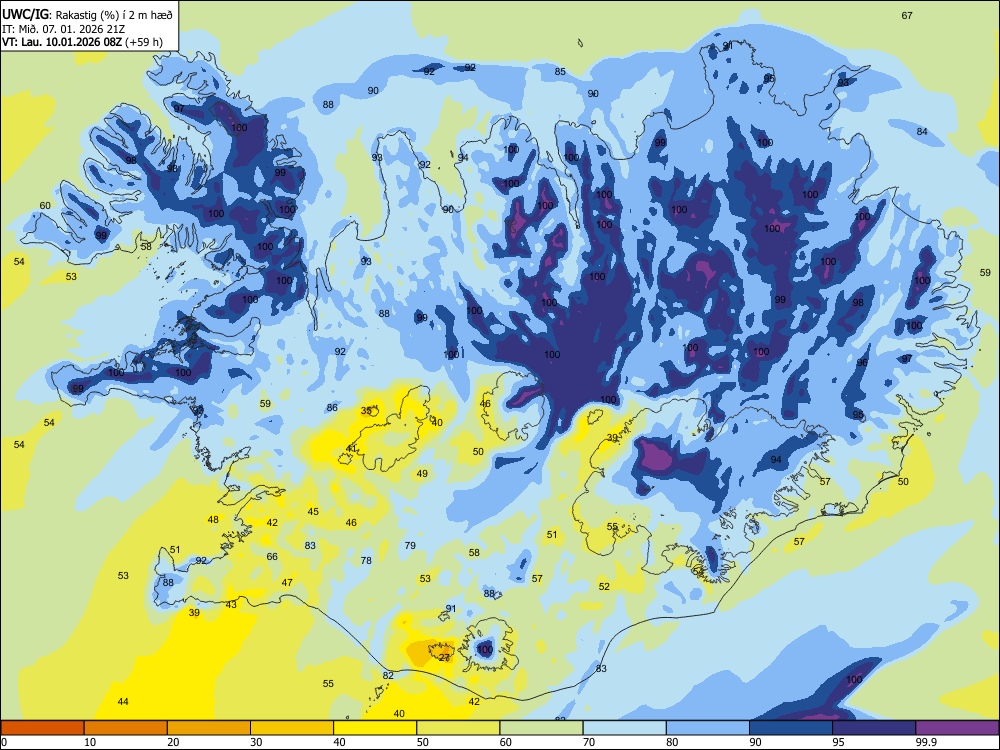
Task: Click the legend tick label '20'
Action: 173,742
